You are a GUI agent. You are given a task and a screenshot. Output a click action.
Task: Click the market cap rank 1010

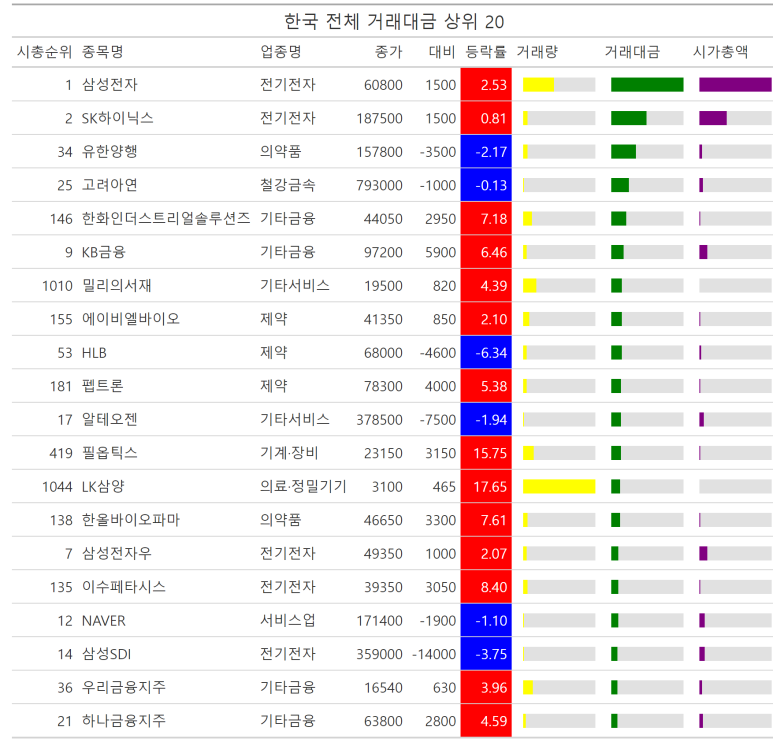57,286
